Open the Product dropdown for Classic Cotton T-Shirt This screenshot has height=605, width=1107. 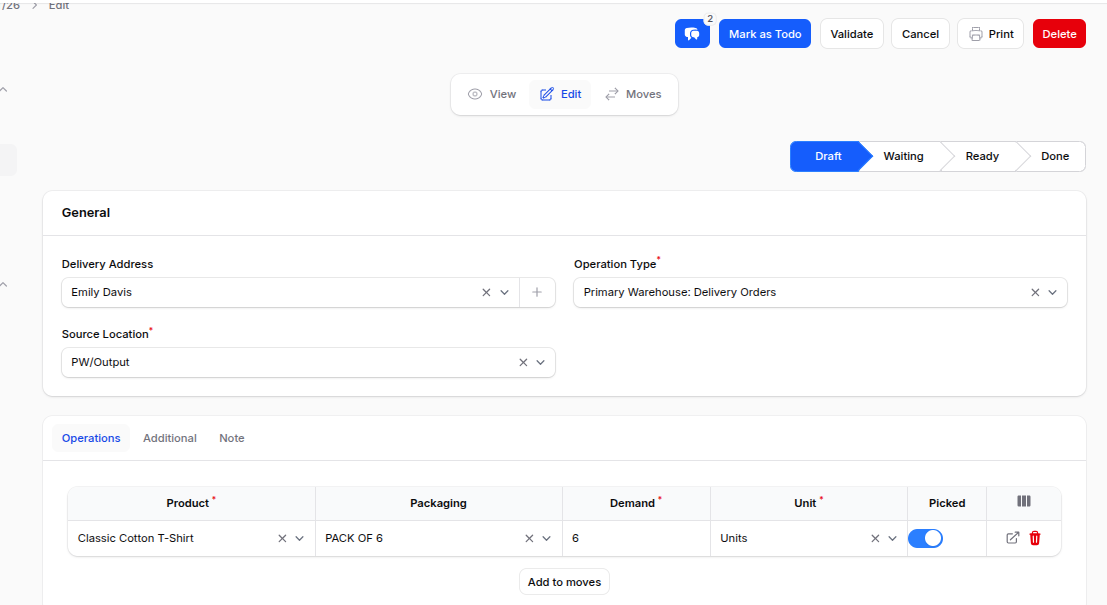(x=298, y=538)
